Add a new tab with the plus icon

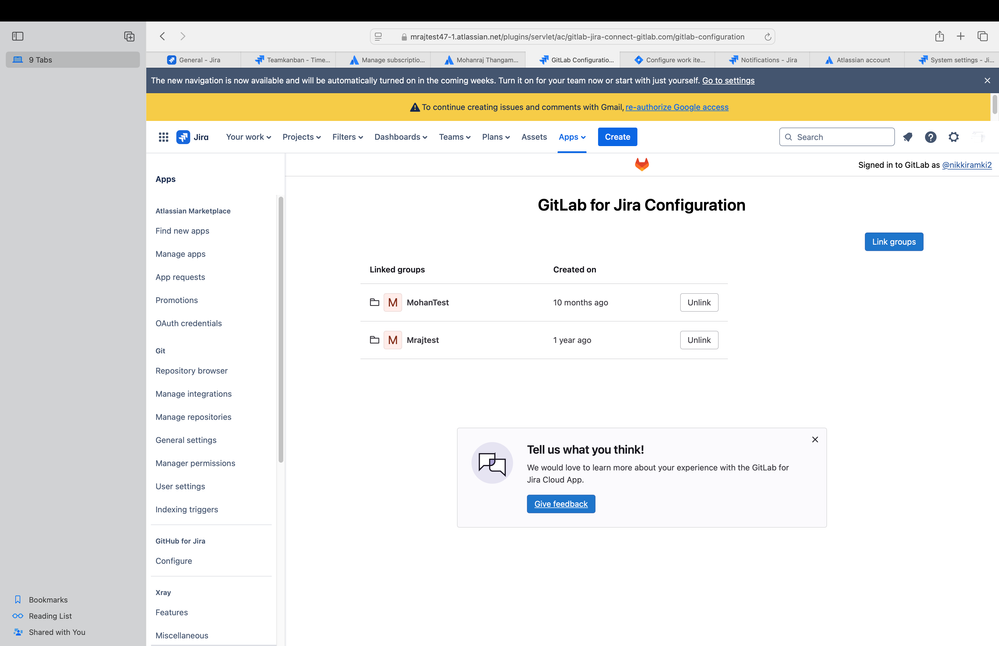(960, 36)
